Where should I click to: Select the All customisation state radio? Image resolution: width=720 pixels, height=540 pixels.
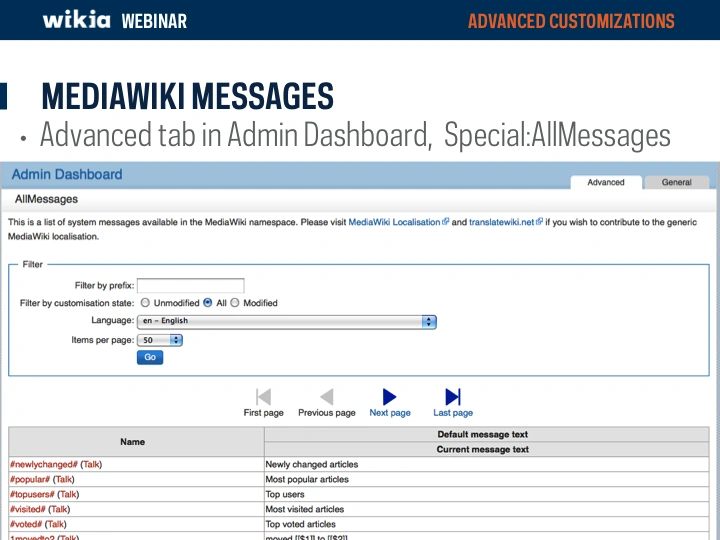(208, 303)
